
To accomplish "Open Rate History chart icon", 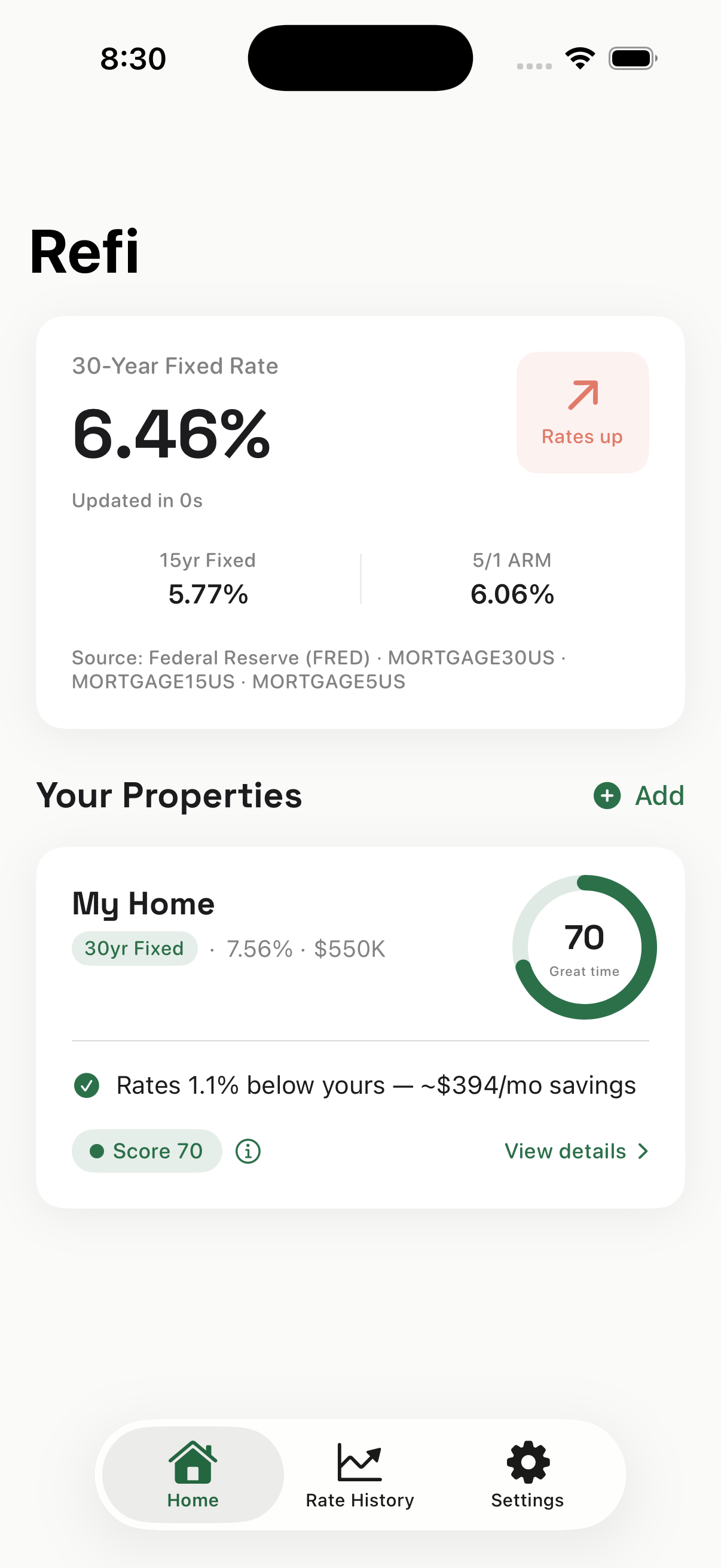I will [x=359, y=1462].
